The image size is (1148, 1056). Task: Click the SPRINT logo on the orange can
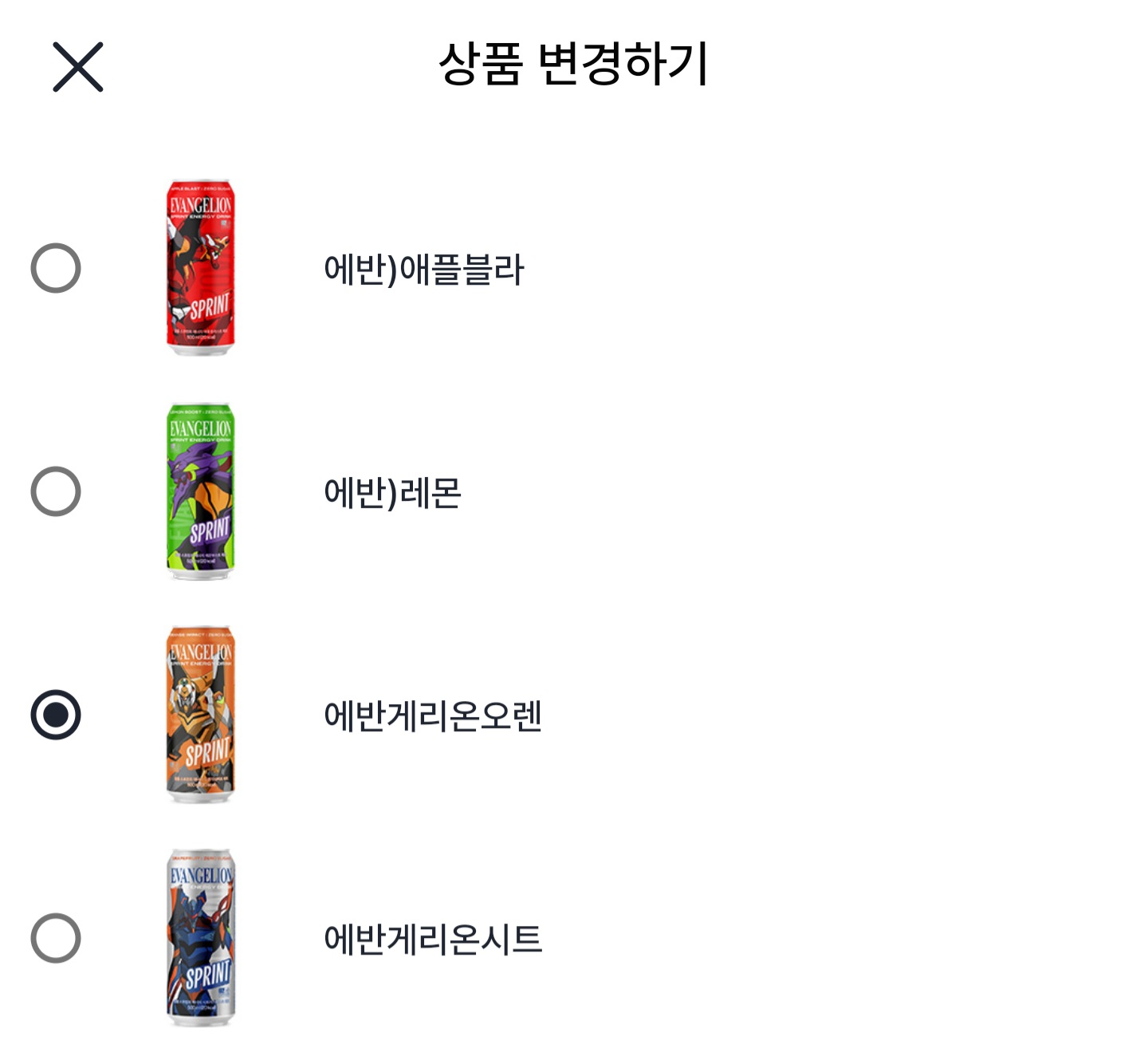[207, 753]
